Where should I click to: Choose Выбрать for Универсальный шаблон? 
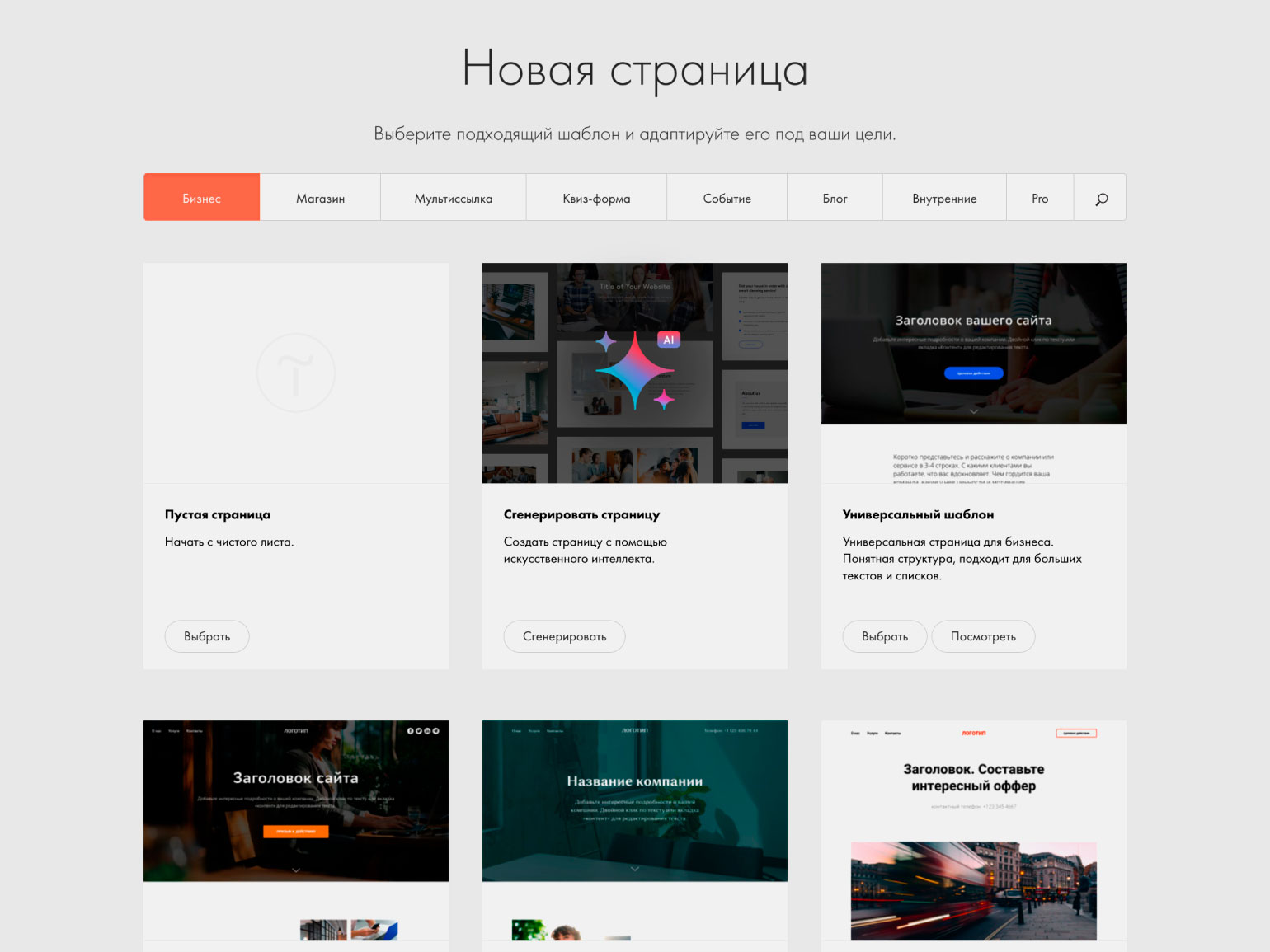click(884, 636)
